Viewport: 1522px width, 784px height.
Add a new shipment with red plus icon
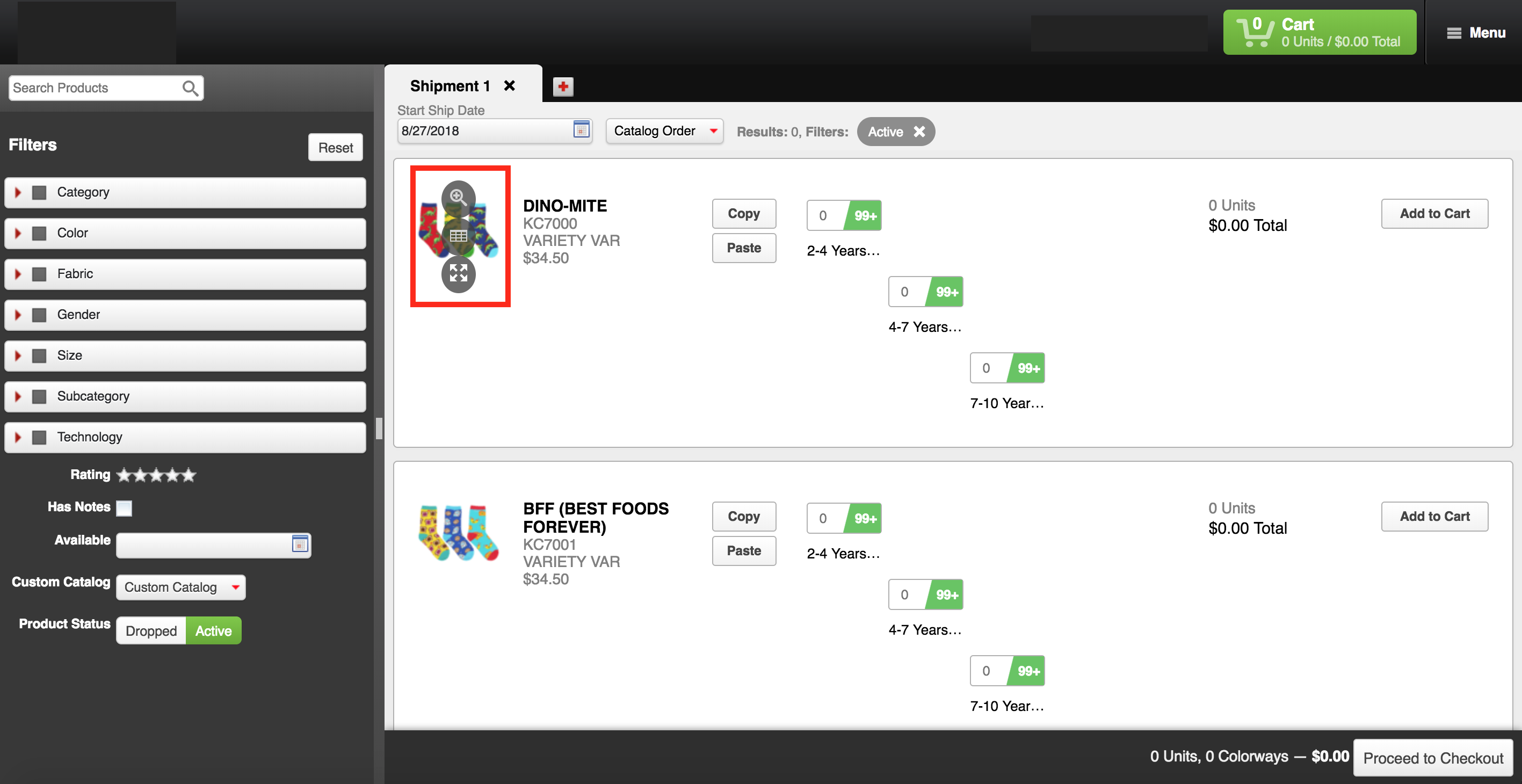tap(562, 87)
